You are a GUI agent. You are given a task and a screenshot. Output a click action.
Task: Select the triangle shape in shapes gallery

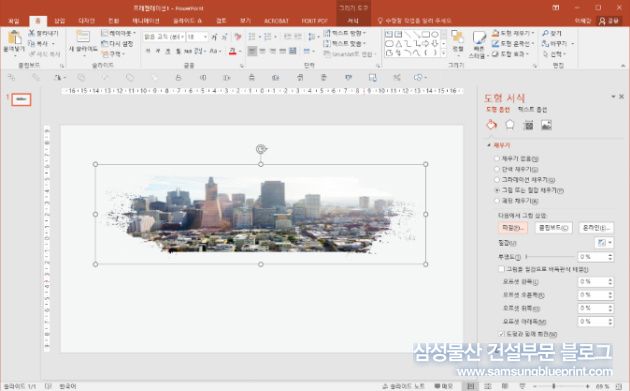(x=398, y=43)
